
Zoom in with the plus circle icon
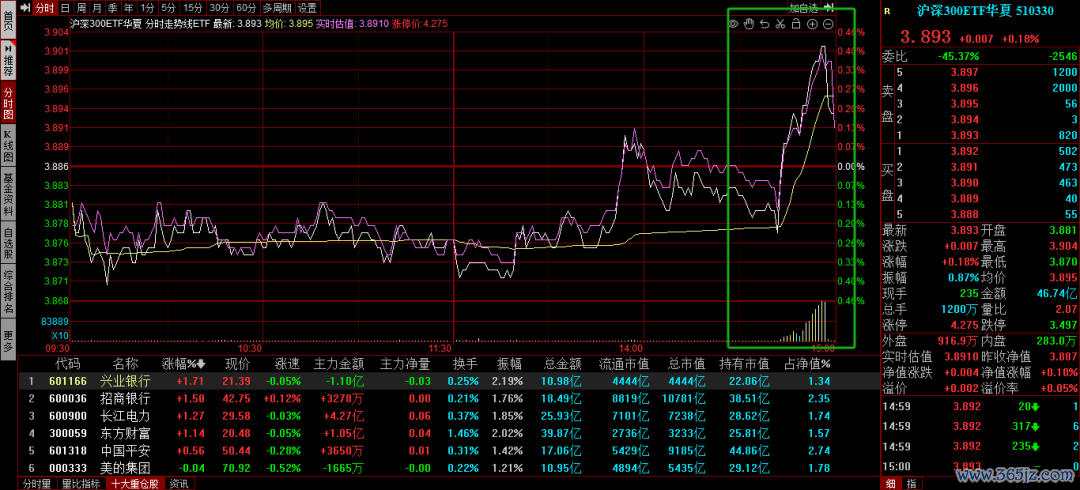(x=812, y=25)
